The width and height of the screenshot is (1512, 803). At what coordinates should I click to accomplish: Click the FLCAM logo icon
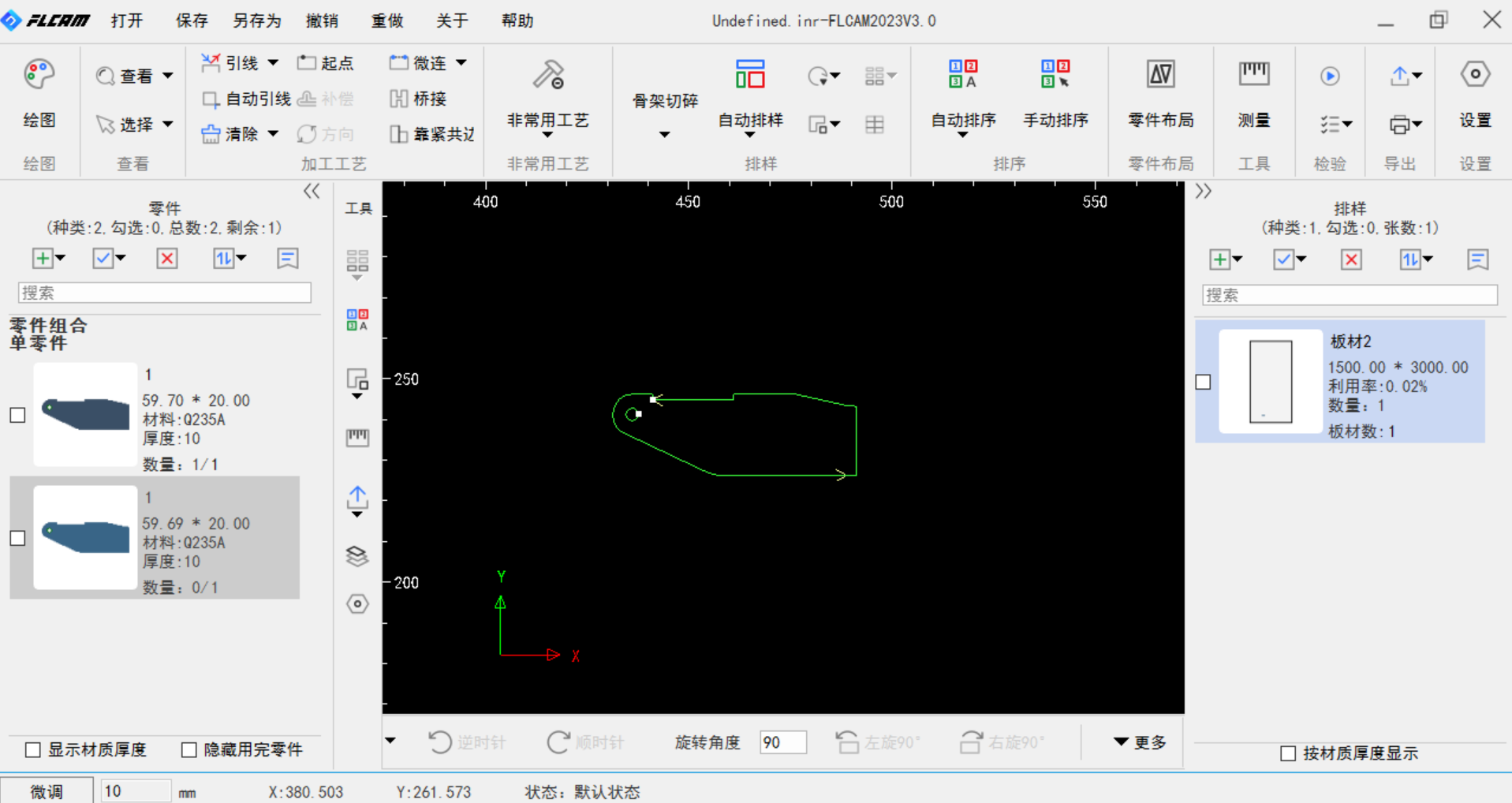[11, 21]
